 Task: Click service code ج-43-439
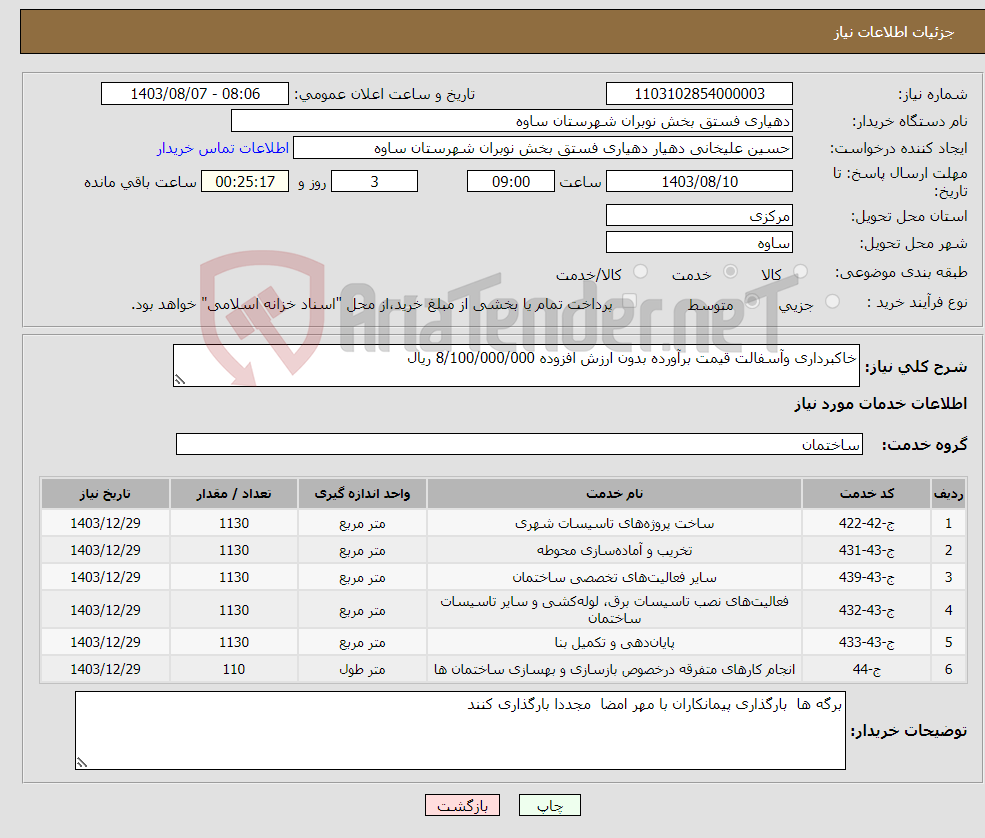pos(866,577)
